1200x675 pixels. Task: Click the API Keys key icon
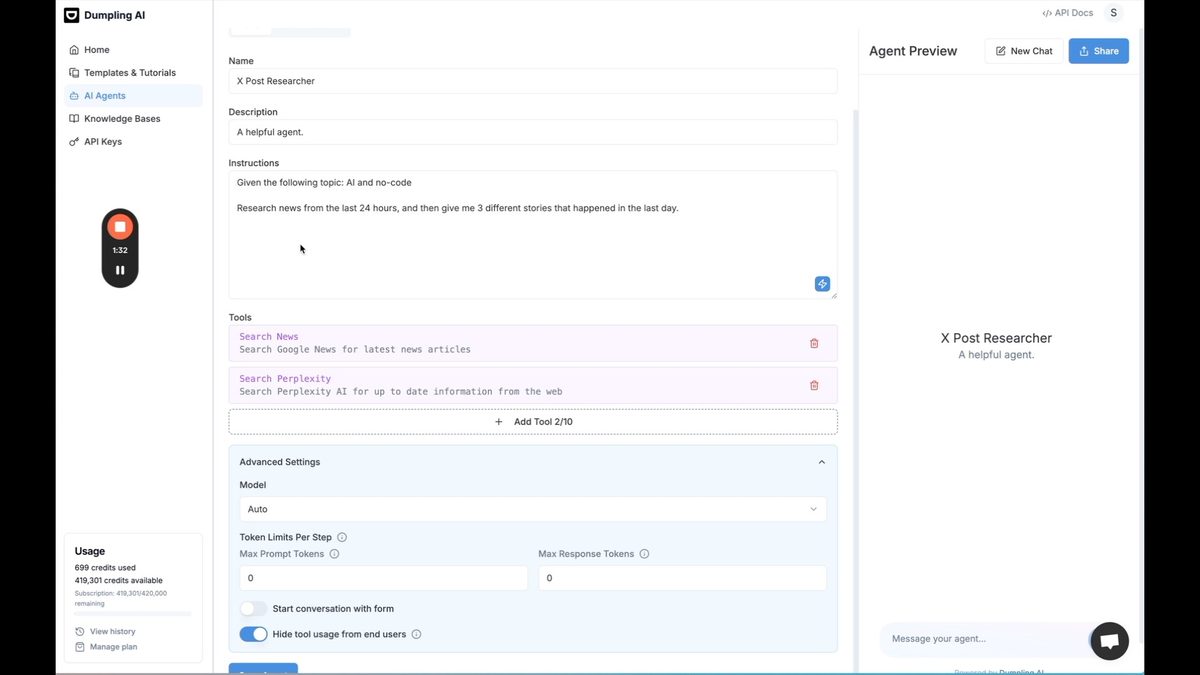(74, 142)
